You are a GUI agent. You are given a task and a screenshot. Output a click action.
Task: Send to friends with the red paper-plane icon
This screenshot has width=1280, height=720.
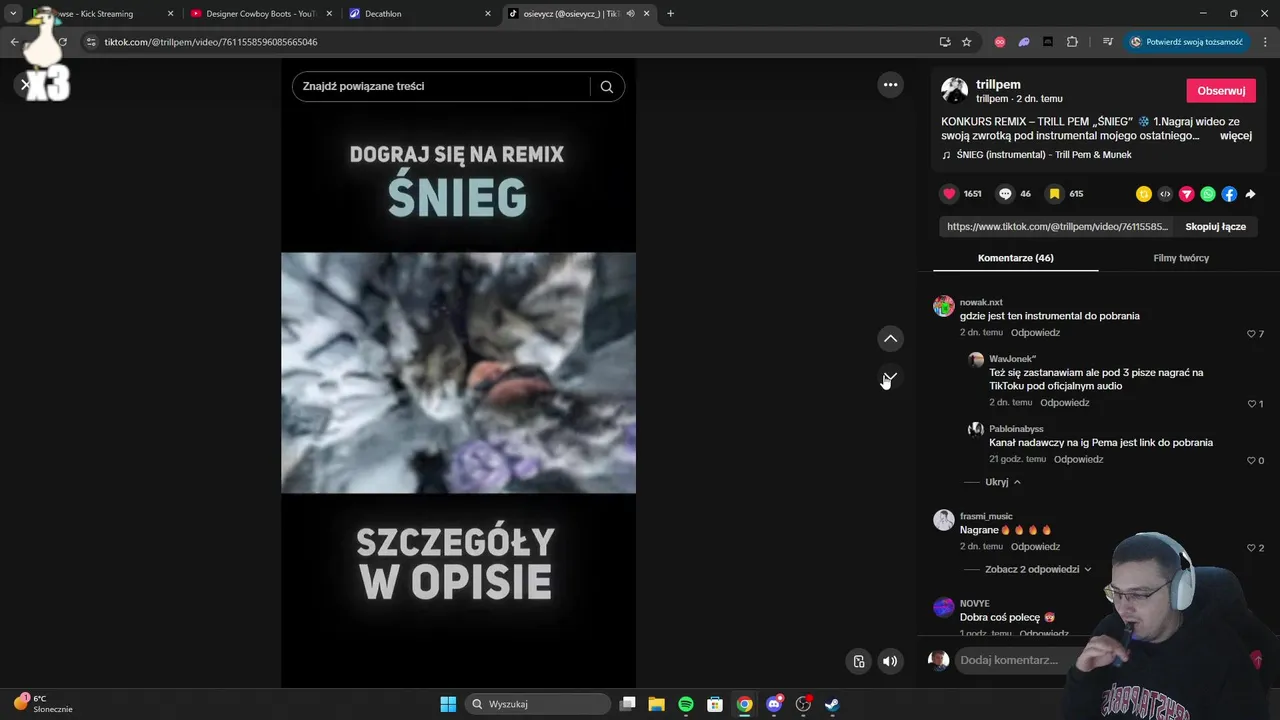[1187, 194]
